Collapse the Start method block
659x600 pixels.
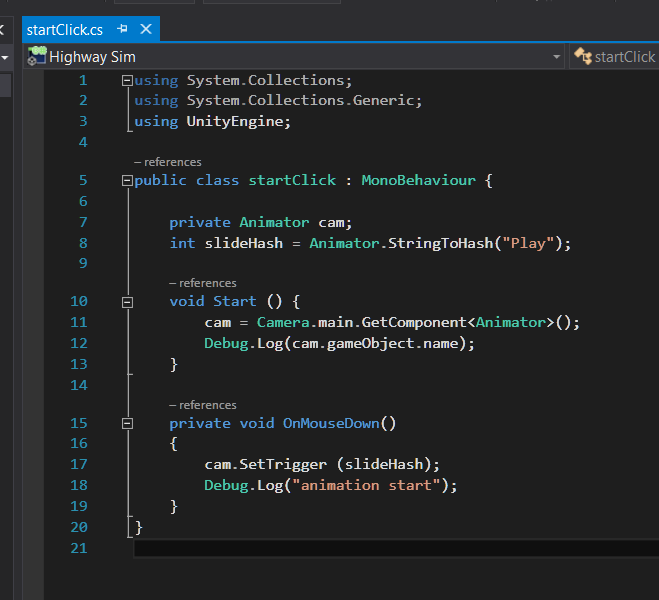[x=127, y=302]
